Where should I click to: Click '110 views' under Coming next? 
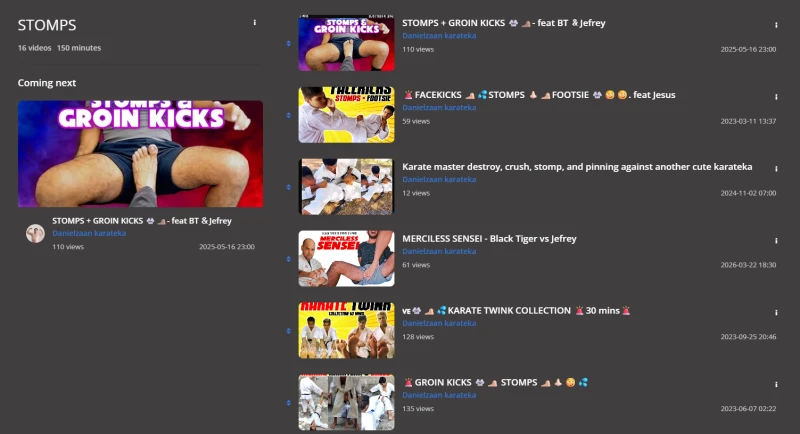[x=68, y=247]
